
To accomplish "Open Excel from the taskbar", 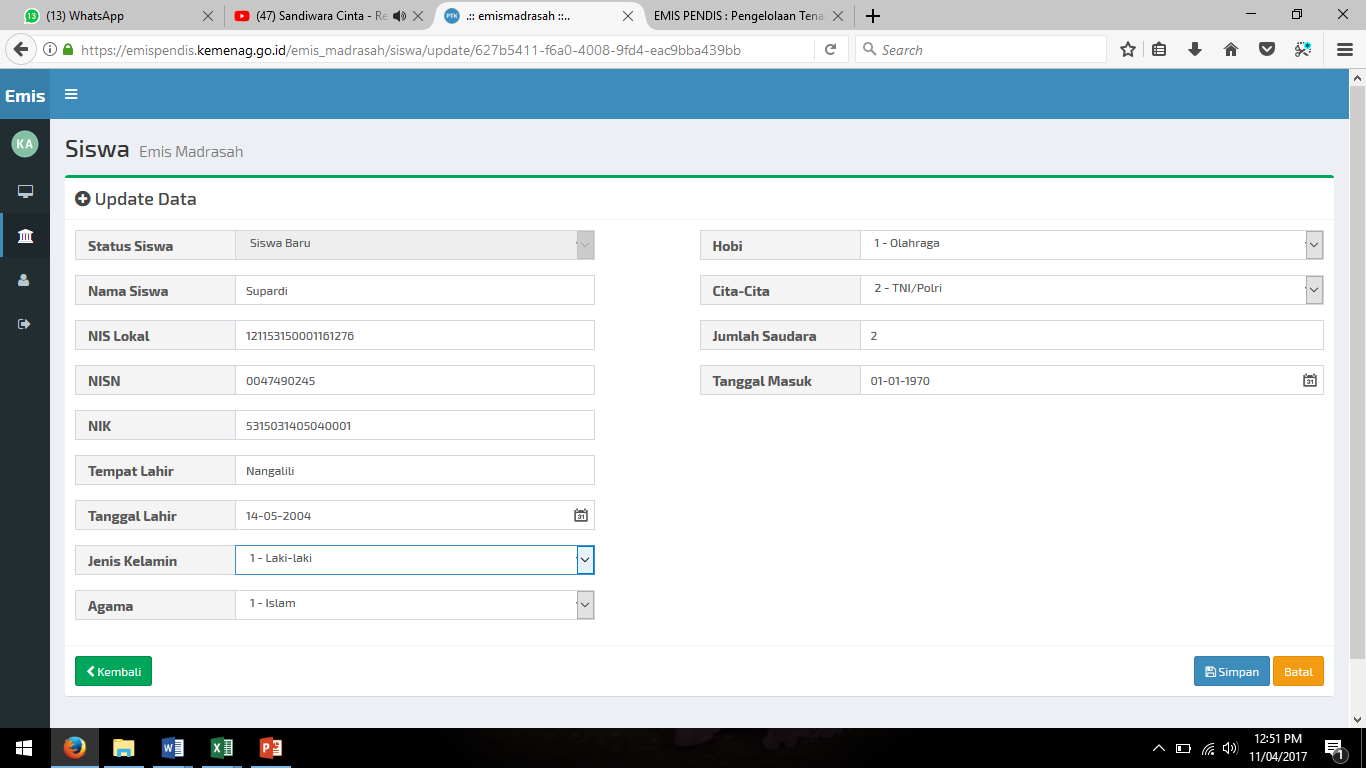I will pos(222,748).
